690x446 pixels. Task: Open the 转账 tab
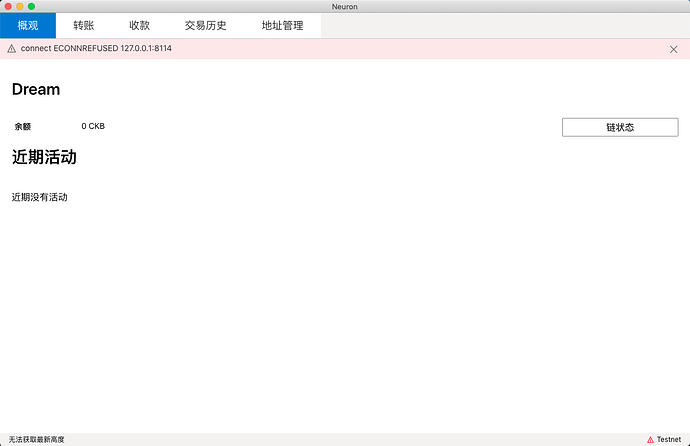(x=84, y=26)
